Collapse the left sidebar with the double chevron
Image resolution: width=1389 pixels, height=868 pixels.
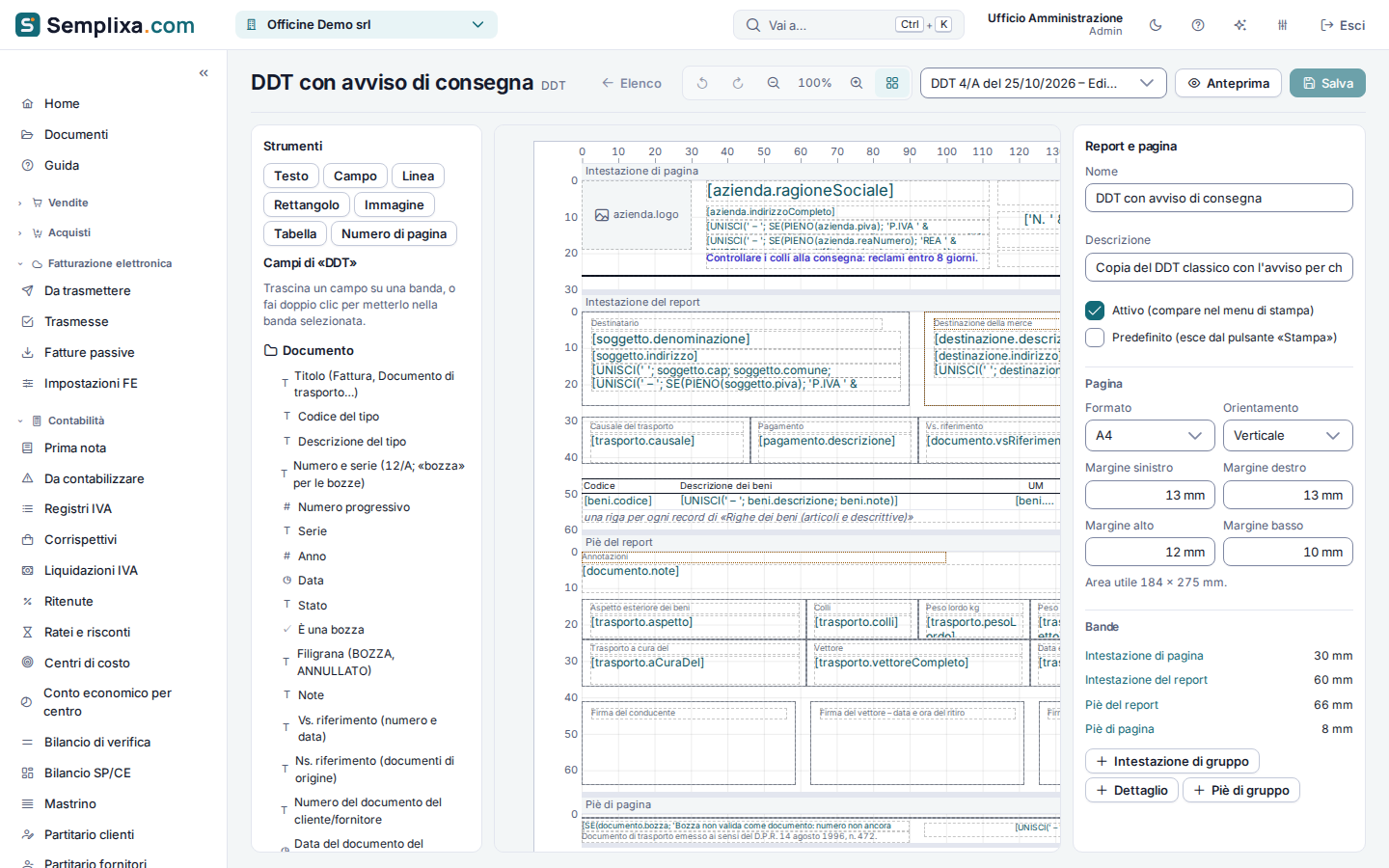click(x=204, y=73)
